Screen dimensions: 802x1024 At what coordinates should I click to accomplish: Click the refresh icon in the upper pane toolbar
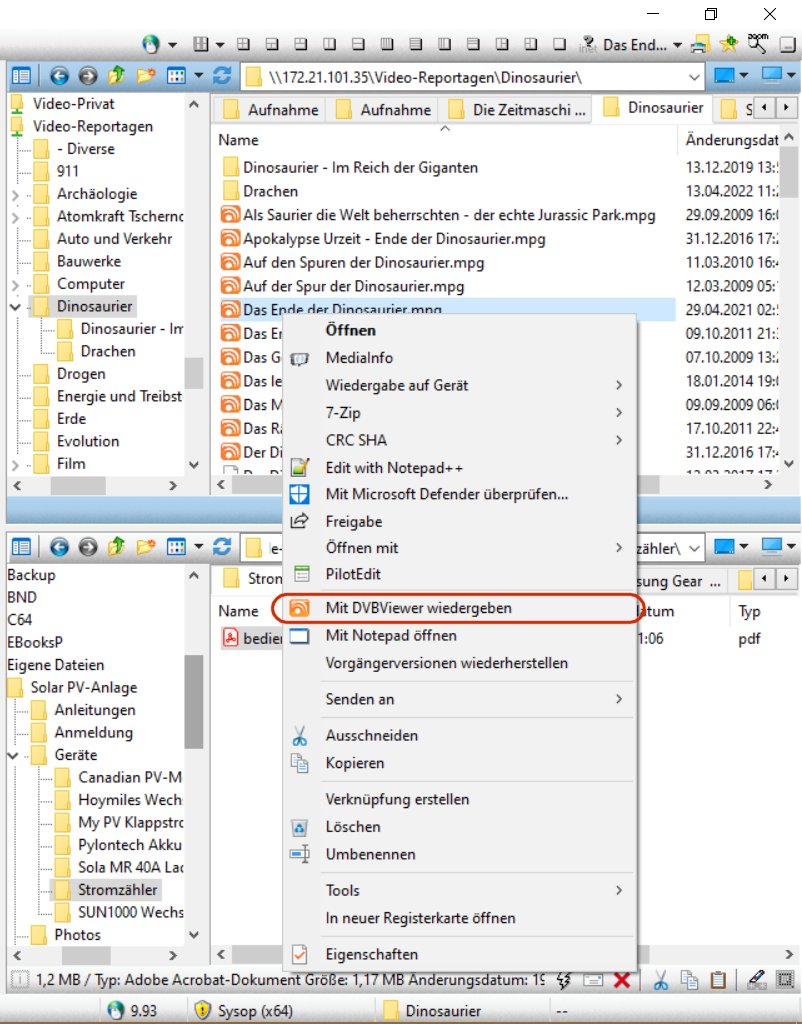coord(223,76)
